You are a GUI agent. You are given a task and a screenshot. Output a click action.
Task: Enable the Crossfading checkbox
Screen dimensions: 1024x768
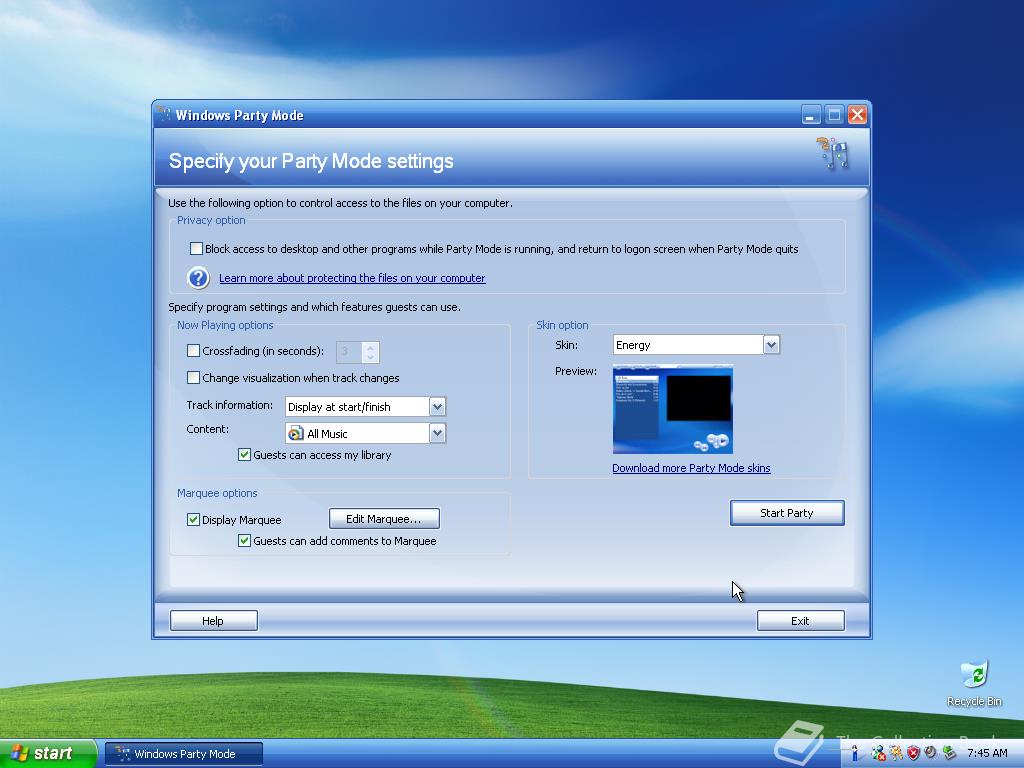pyautogui.click(x=193, y=351)
